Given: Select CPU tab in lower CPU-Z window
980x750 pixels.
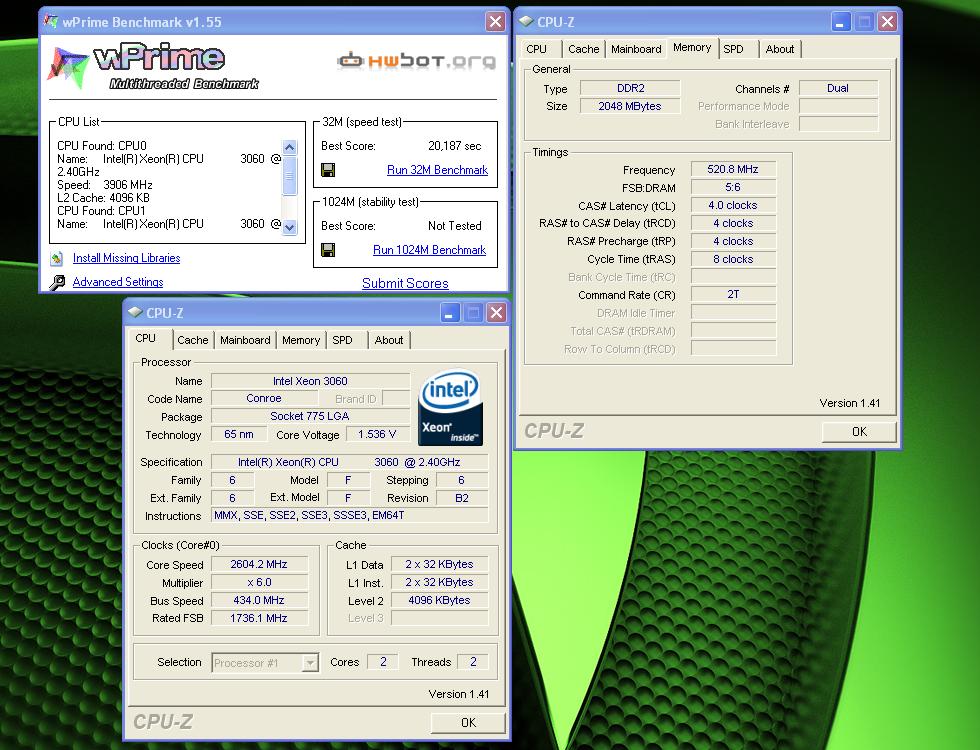Looking at the screenshot, I should tap(146, 338).
